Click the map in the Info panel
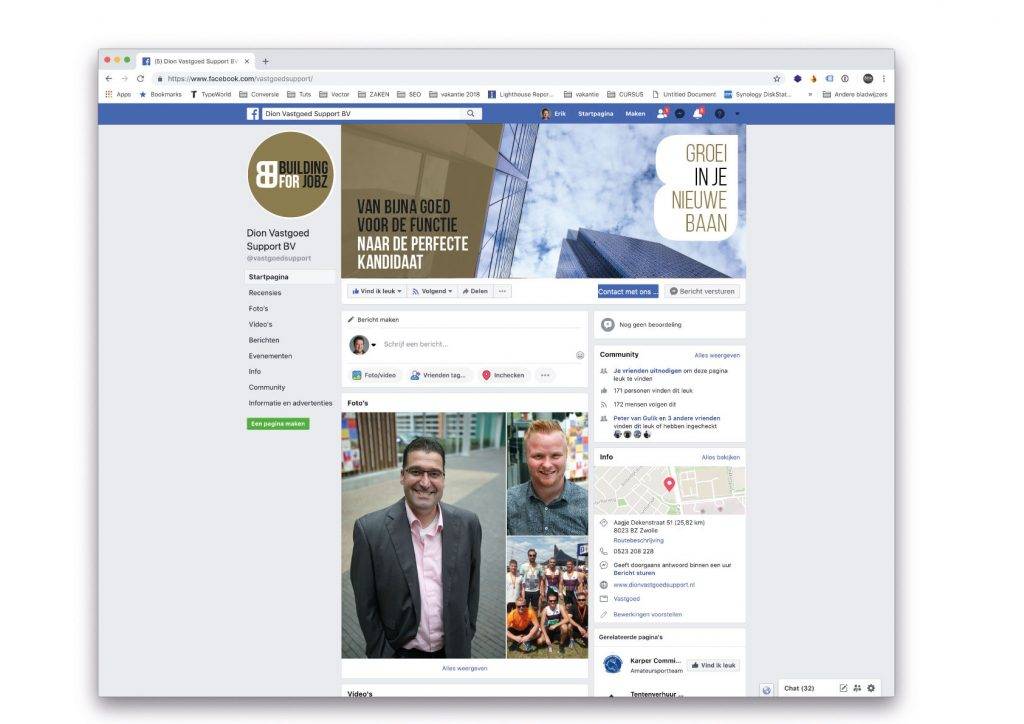Screen dimensions: 1024x724 coord(669,490)
